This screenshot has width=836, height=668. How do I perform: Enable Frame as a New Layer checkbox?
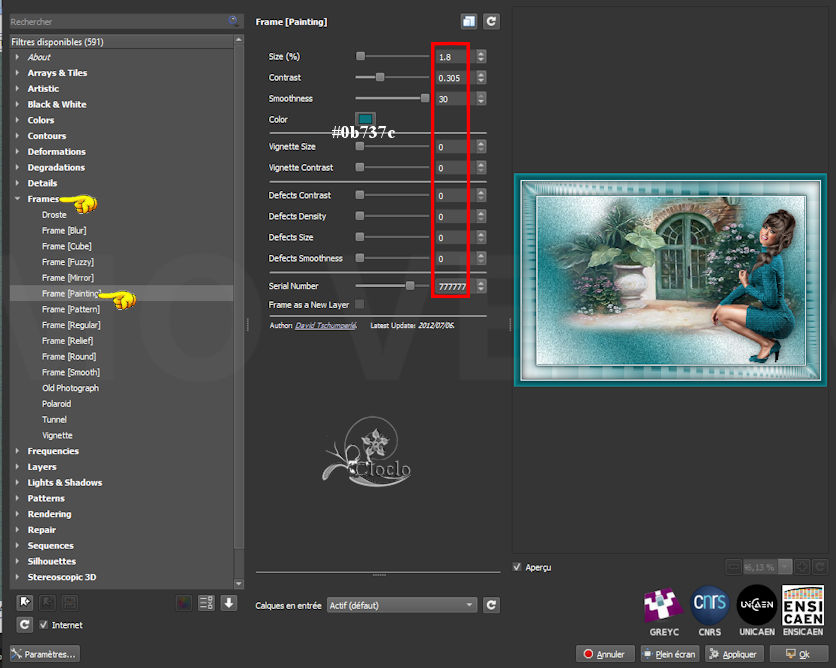coord(360,304)
